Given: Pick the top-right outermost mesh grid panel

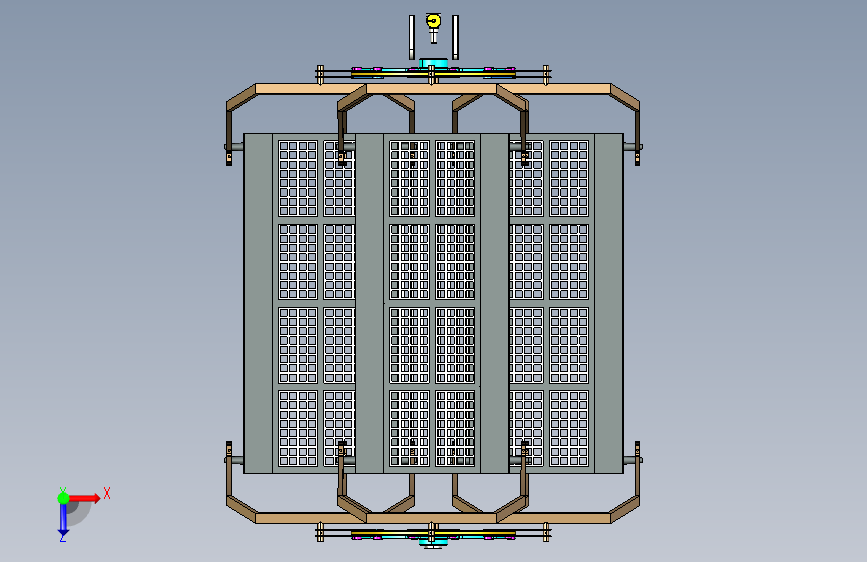Looking at the screenshot, I should pyautogui.click(x=569, y=178).
